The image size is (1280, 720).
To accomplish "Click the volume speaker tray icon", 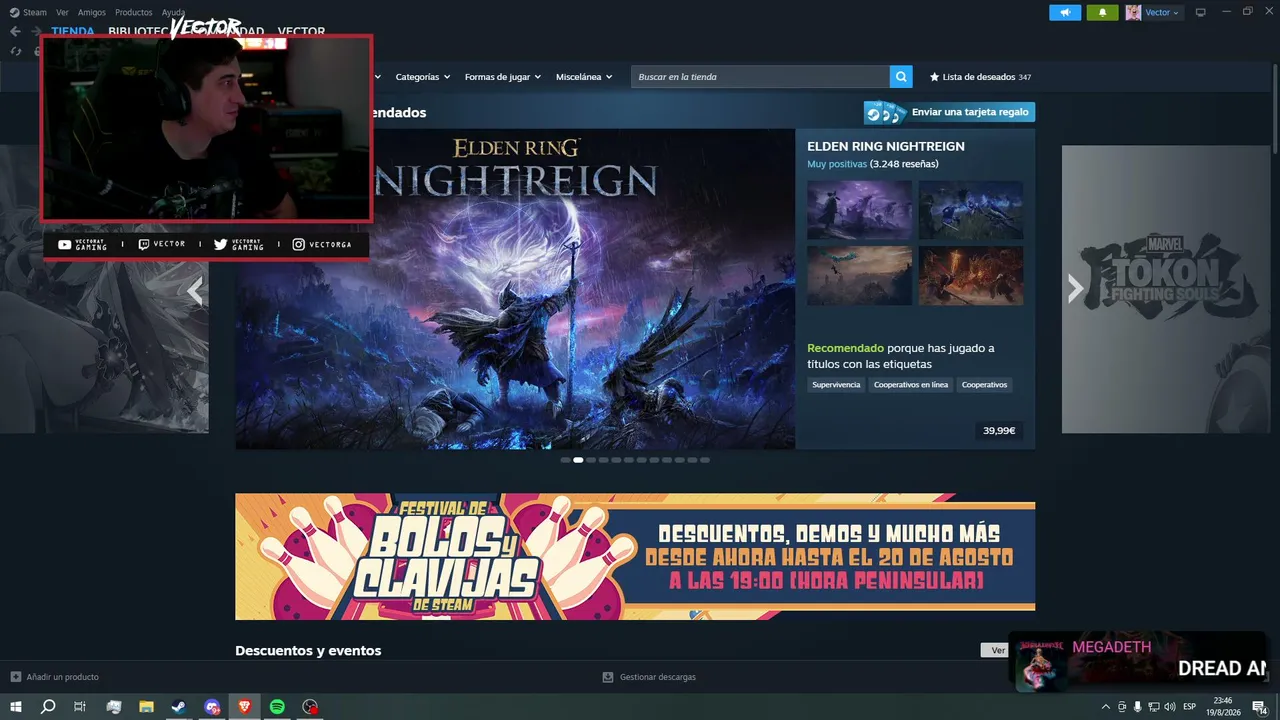I will 1170,707.
